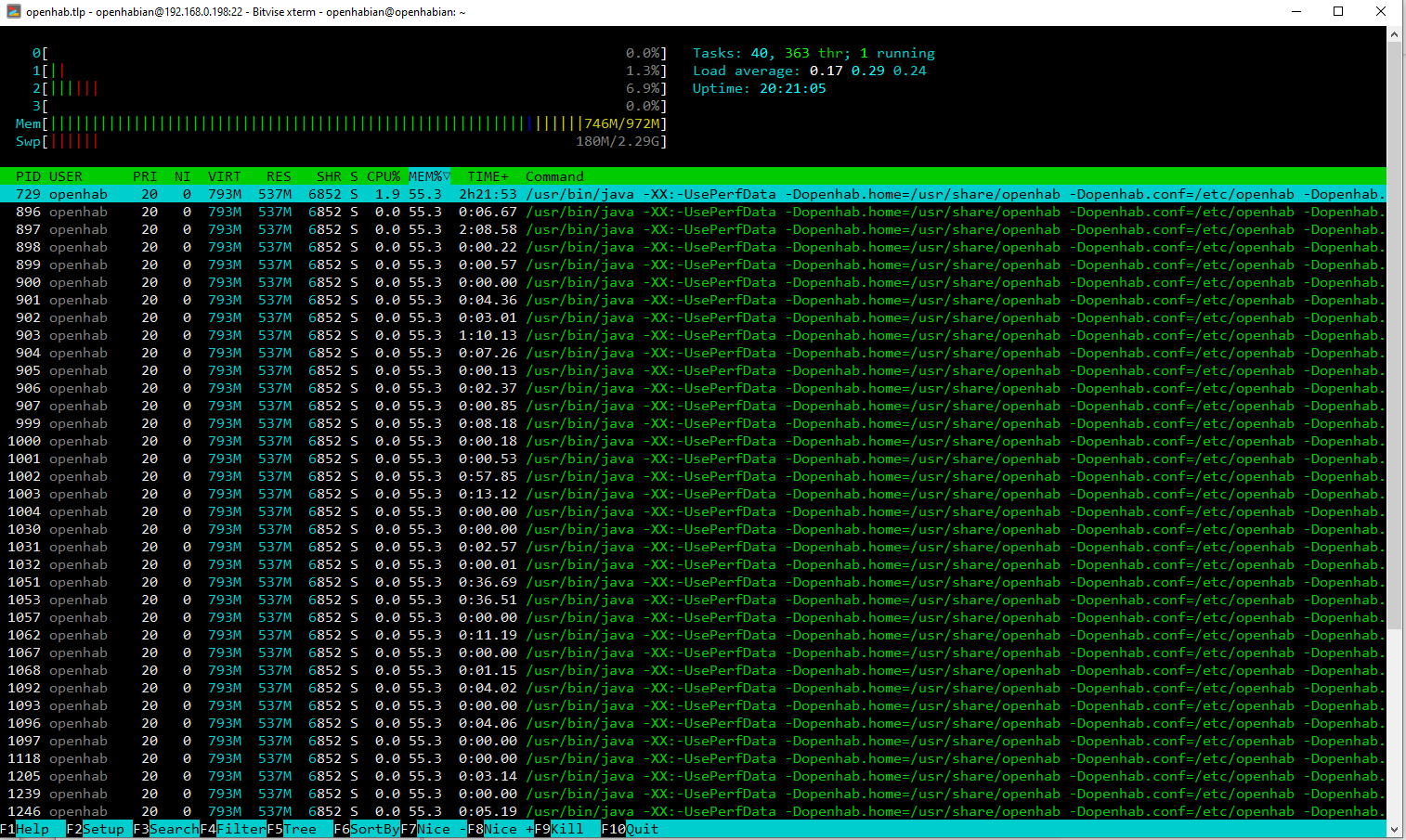Close the Bitvise xterm window
The height and width of the screenshot is (840, 1406).
1381,12
